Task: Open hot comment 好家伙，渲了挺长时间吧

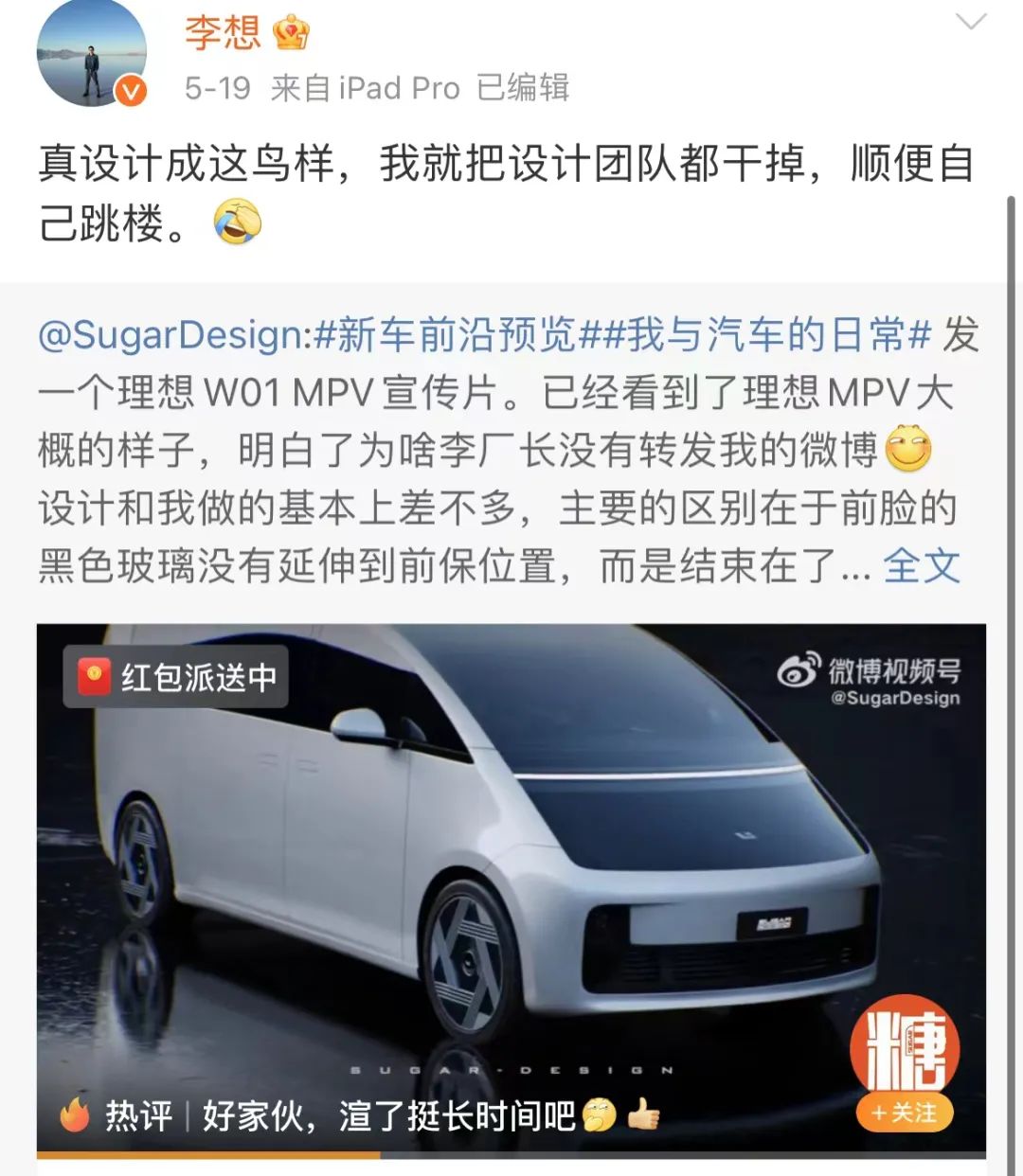Action: click(x=388, y=1116)
